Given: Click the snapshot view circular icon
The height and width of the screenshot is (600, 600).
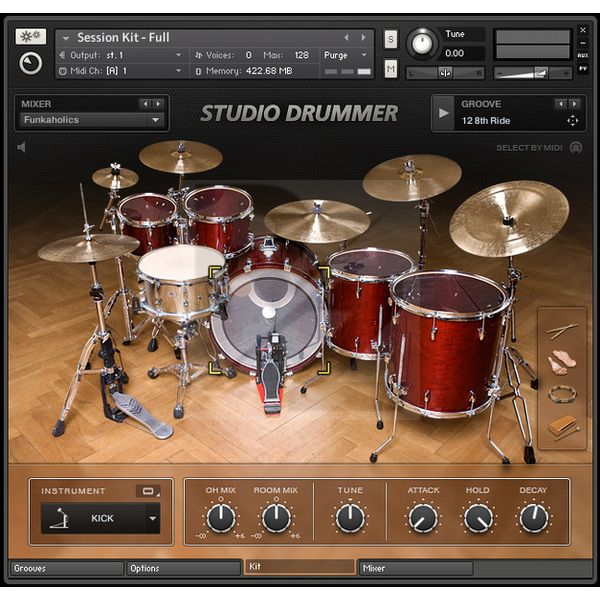Looking at the screenshot, I should tap(31, 64).
